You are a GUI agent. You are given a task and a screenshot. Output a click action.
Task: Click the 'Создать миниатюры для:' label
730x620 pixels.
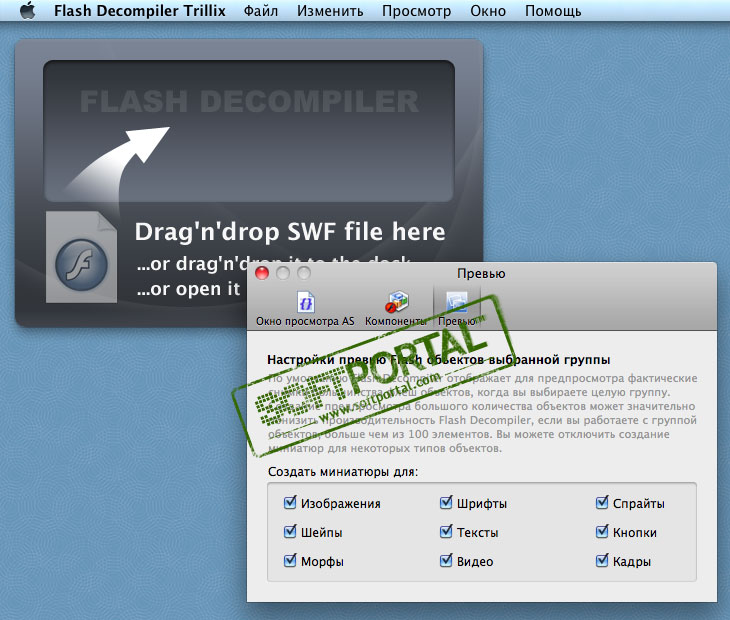(343, 472)
